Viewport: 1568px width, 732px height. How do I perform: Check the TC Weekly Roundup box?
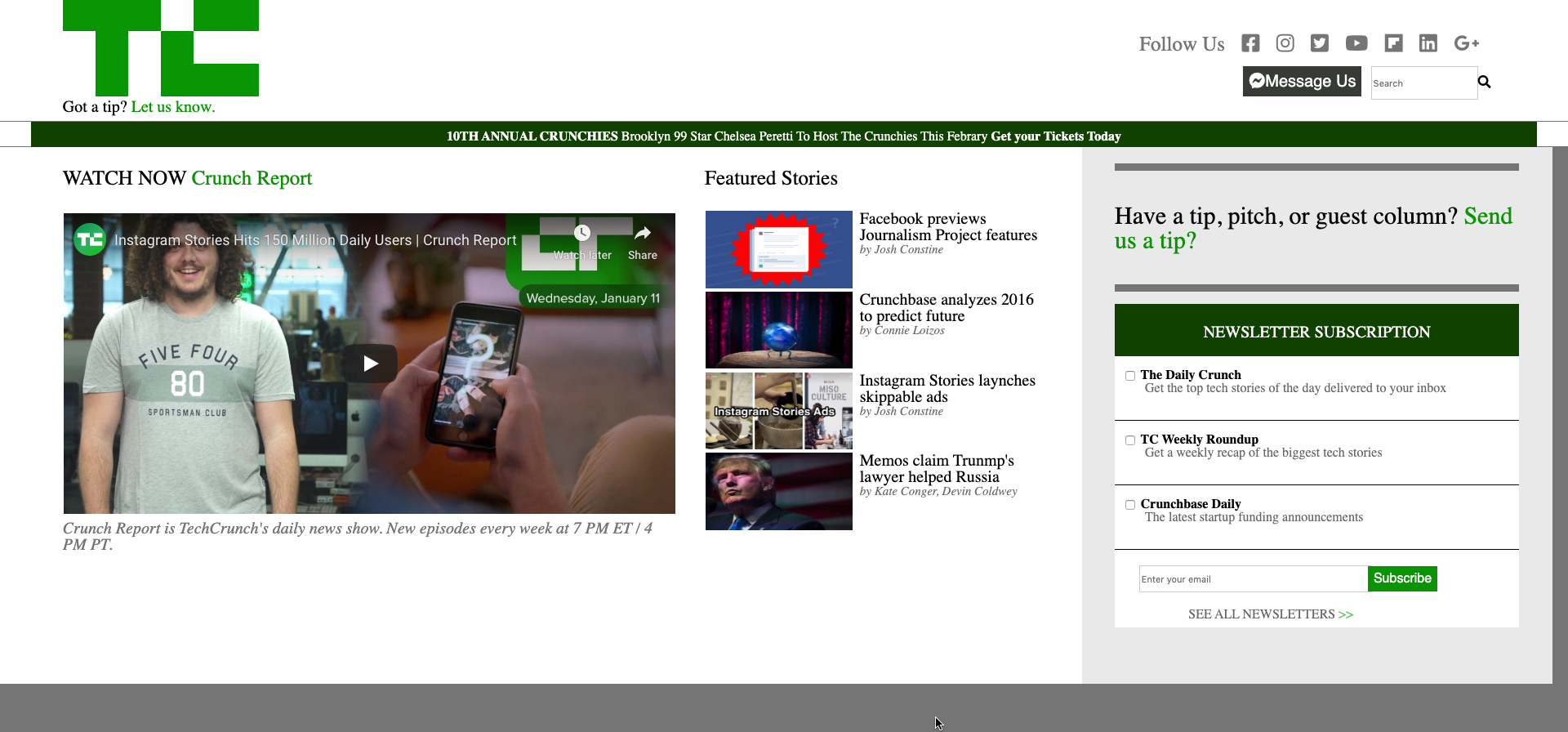point(1130,440)
